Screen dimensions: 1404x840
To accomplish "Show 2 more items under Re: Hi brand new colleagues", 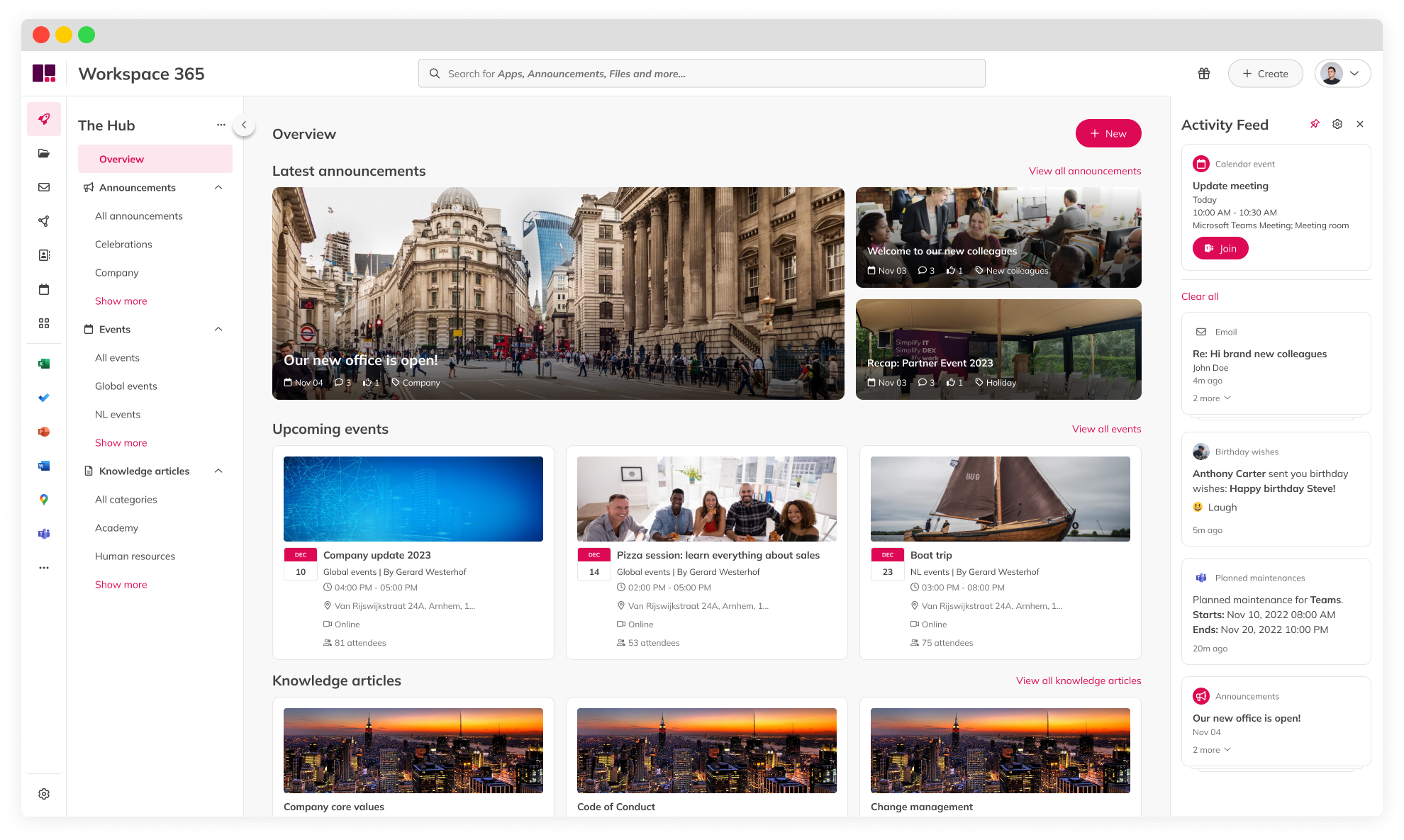I will click(1211, 398).
